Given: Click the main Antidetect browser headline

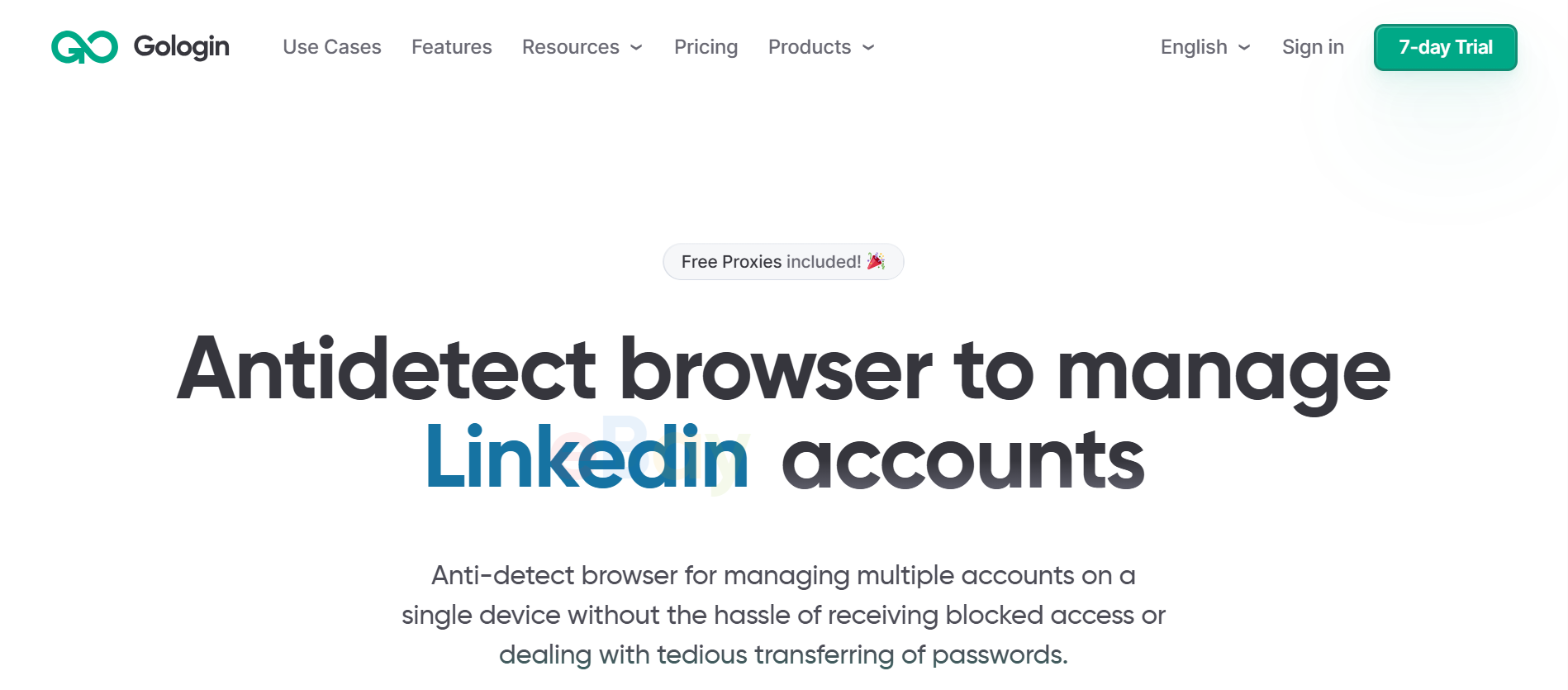Looking at the screenshot, I should (x=784, y=372).
